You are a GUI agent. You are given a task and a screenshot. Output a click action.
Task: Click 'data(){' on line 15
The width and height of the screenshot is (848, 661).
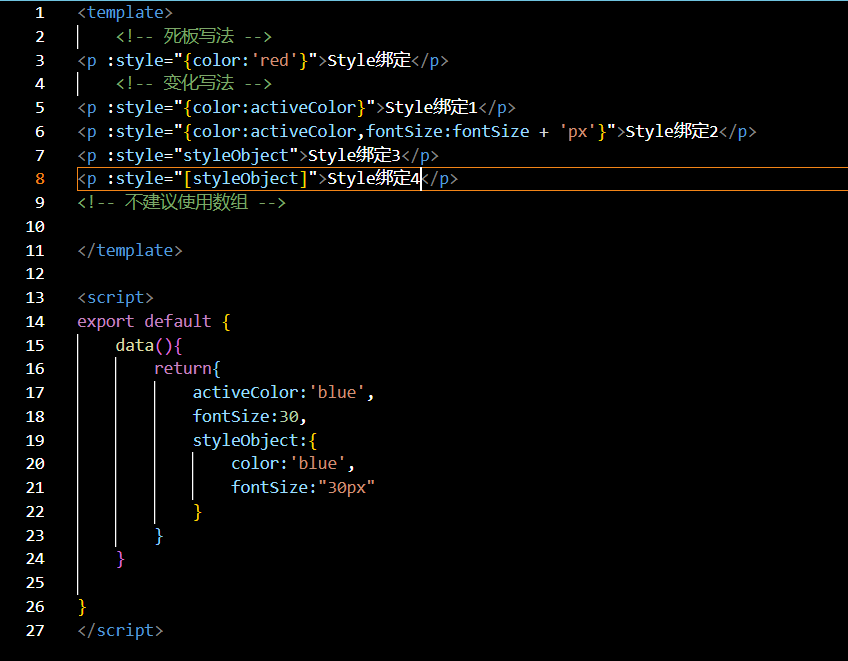(149, 346)
